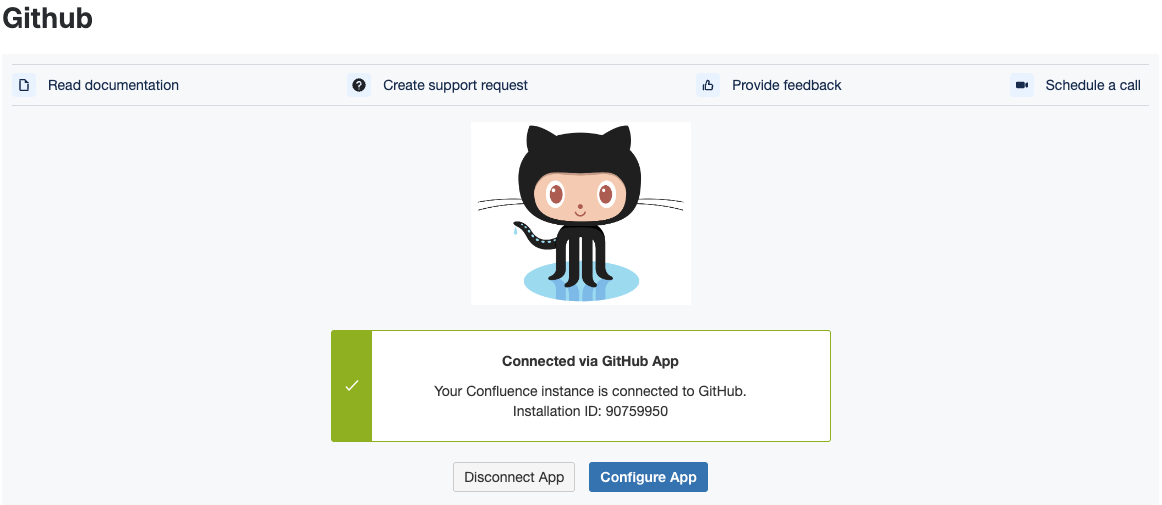Open Create support request
Viewport: 1162px width, 505px height.
(455, 85)
